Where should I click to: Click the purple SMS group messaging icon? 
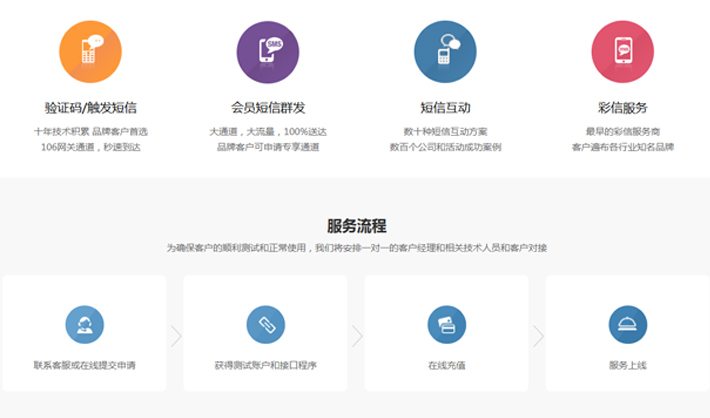[268, 52]
